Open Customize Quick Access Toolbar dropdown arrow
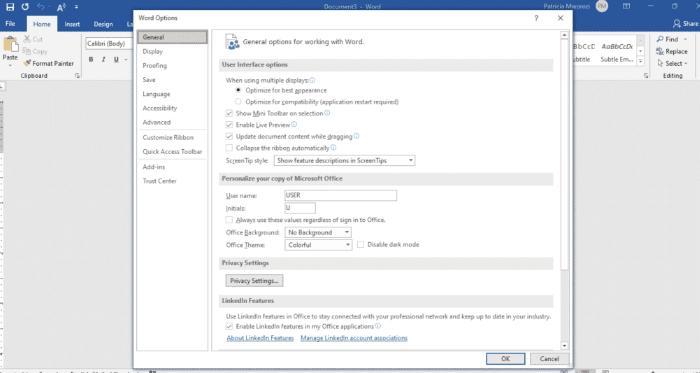Image resolution: width=700 pixels, height=373 pixels. [x=76, y=7]
